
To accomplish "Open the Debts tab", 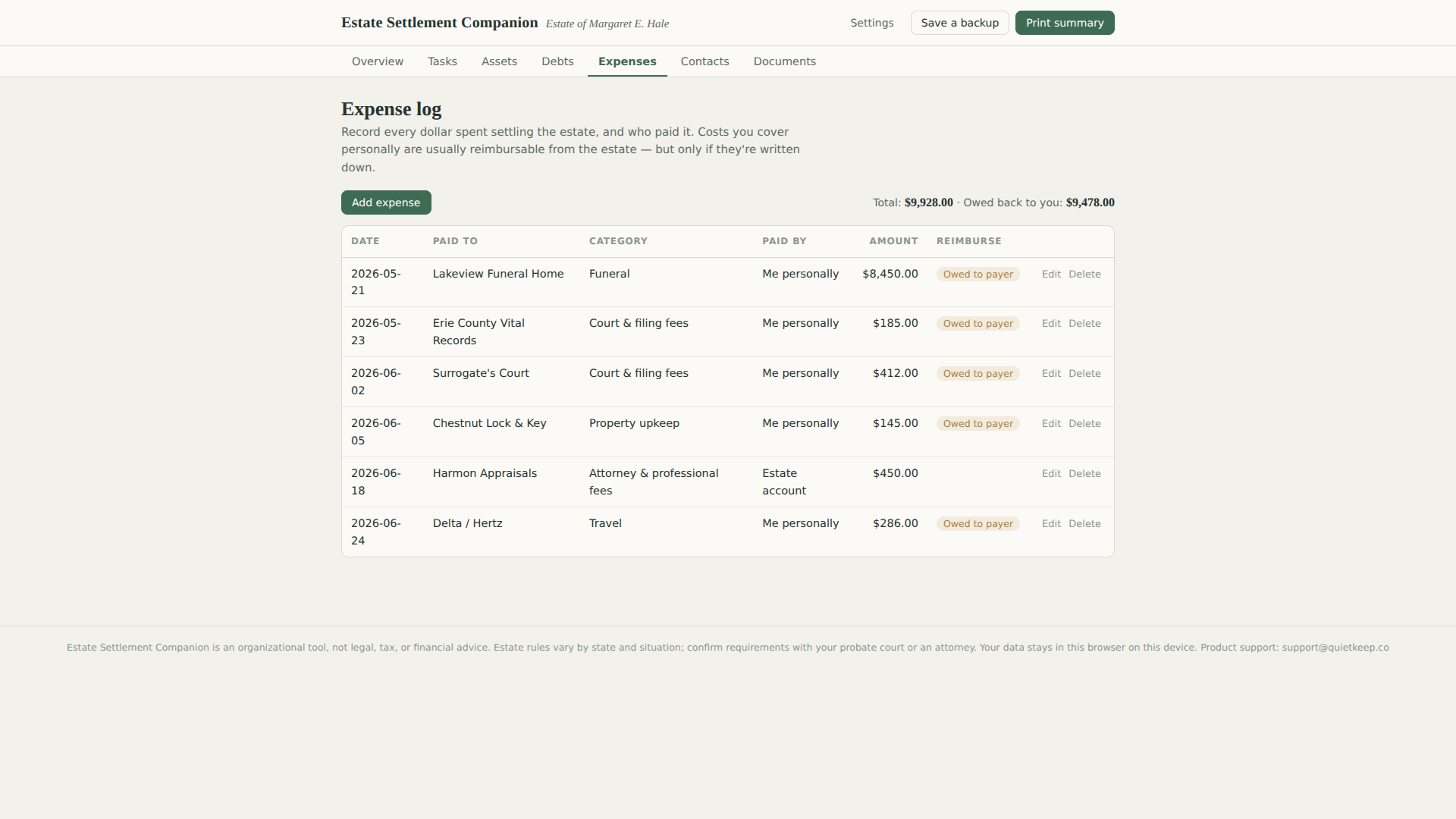I will pyautogui.click(x=557, y=61).
